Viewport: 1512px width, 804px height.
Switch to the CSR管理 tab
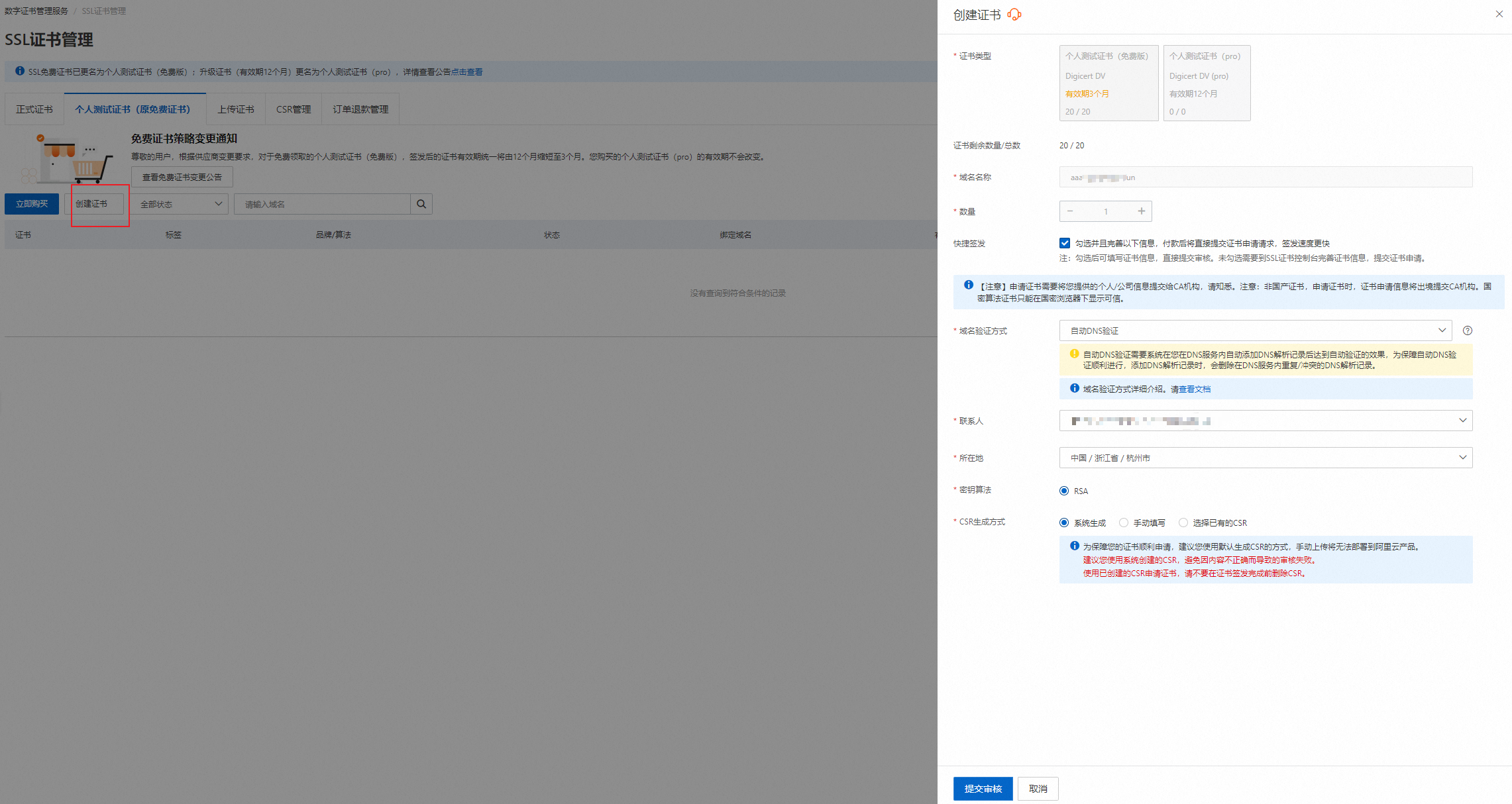(x=293, y=109)
